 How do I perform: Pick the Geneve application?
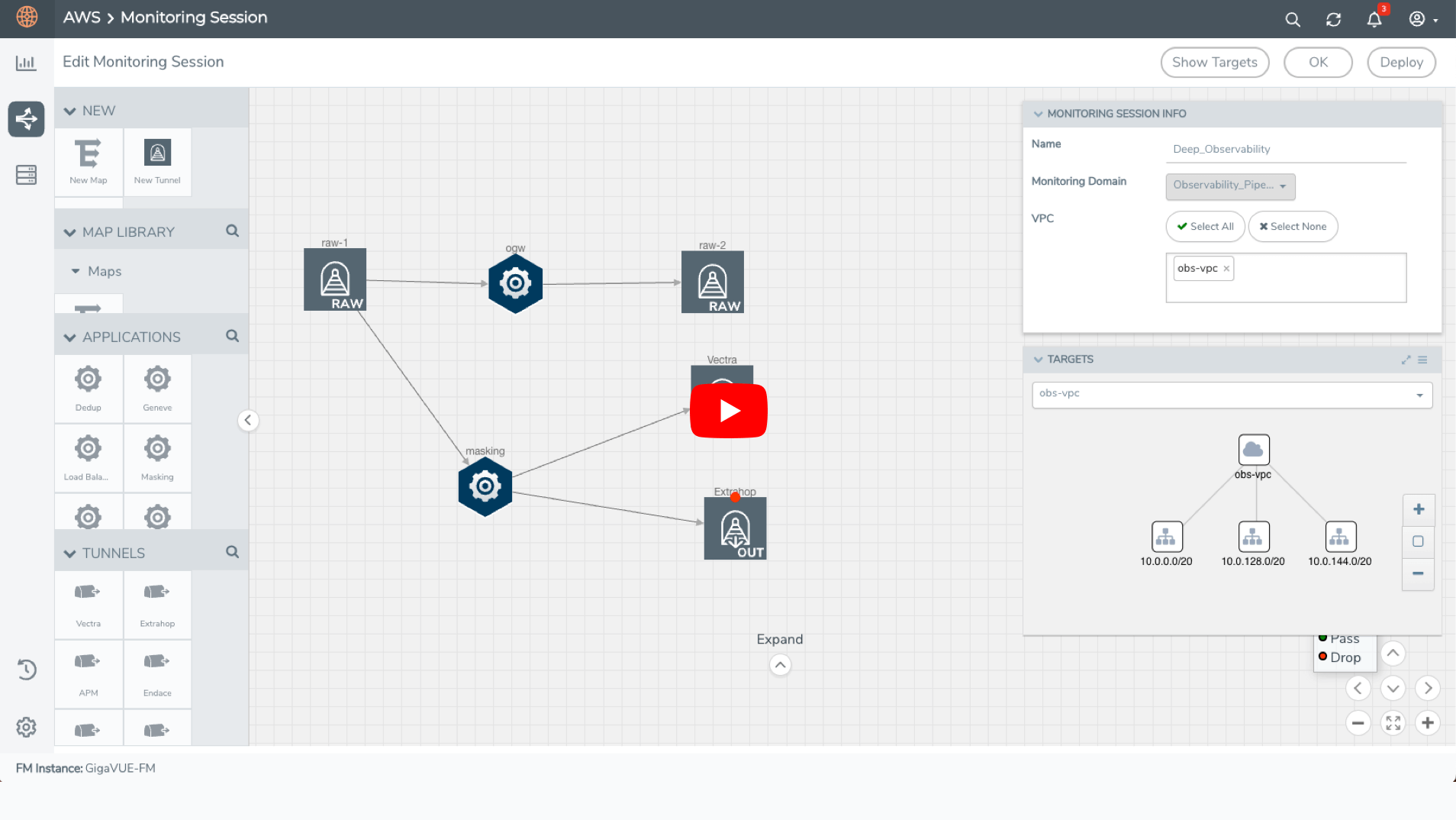pos(157,388)
